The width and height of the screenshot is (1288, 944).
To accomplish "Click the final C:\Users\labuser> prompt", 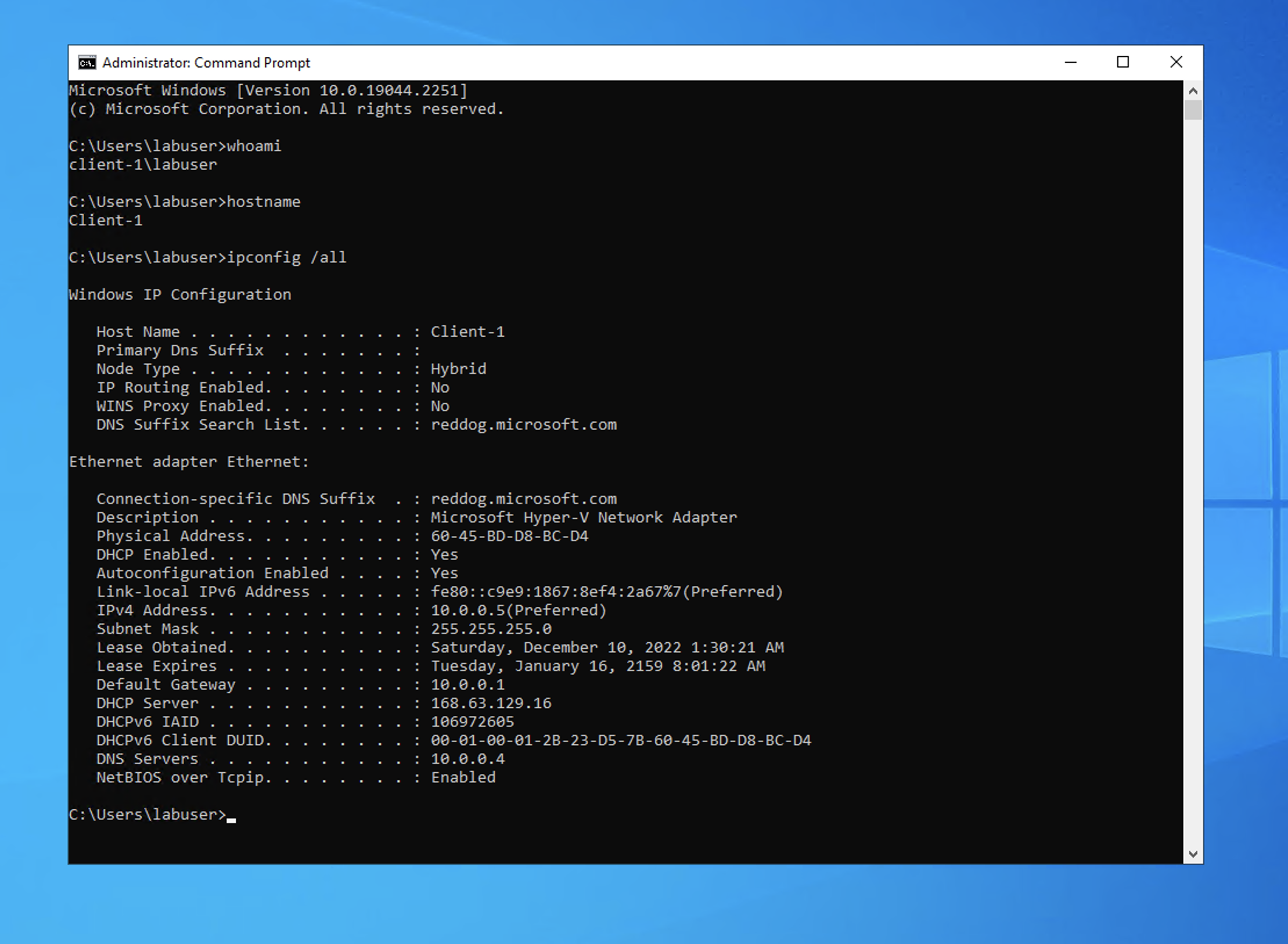I will pyautogui.click(x=147, y=815).
